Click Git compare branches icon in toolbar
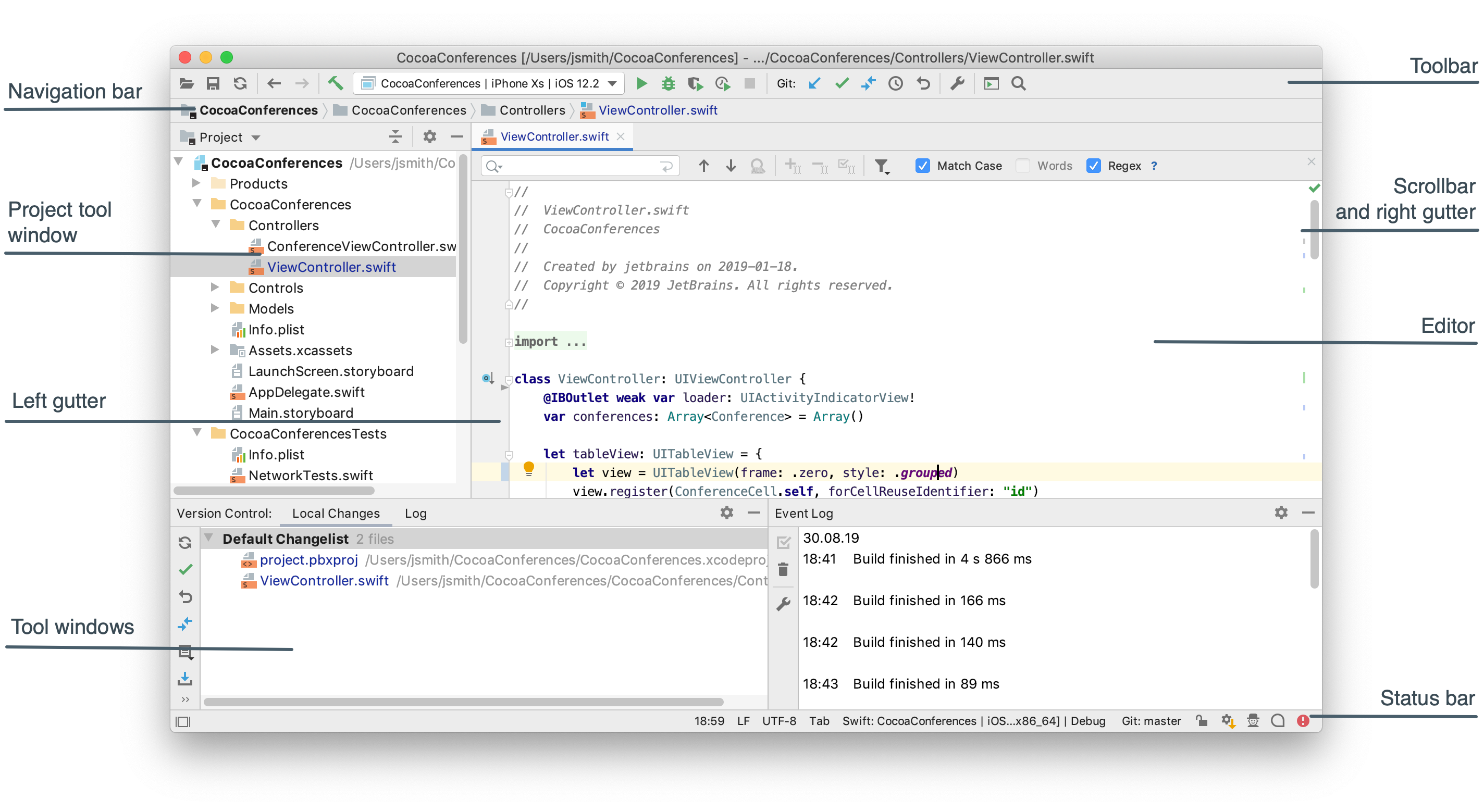Image resolution: width=1484 pixels, height=812 pixels. 868,83
